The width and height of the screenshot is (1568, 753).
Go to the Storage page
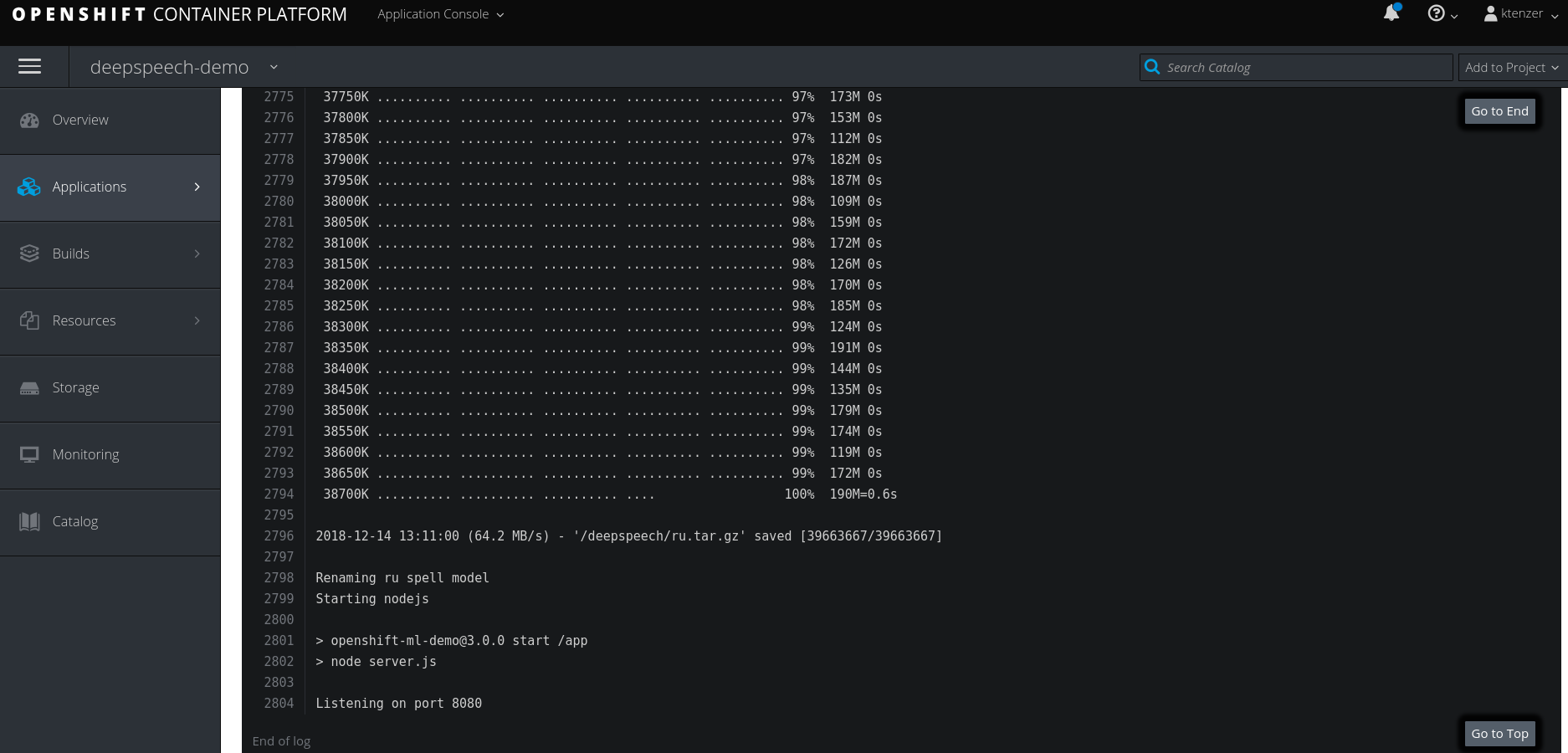pyautogui.click(x=110, y=388)
